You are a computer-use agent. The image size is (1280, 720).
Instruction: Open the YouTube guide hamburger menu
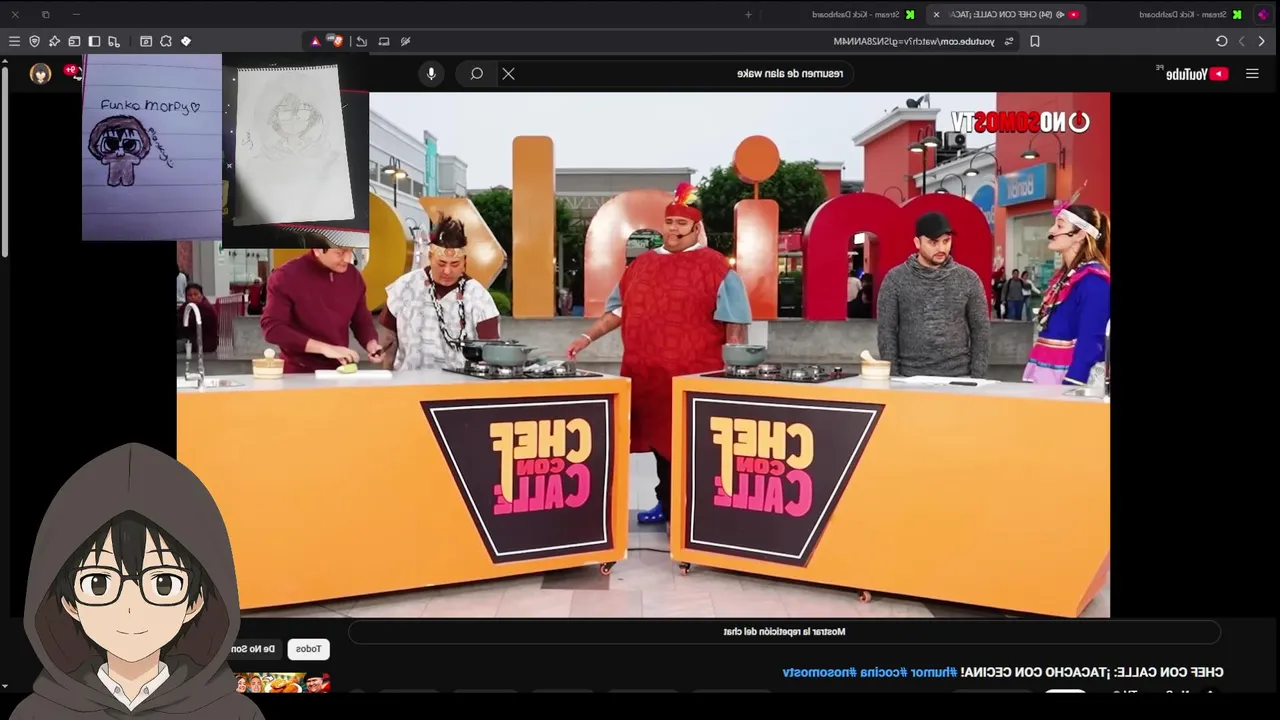(x=1252, y=73)
